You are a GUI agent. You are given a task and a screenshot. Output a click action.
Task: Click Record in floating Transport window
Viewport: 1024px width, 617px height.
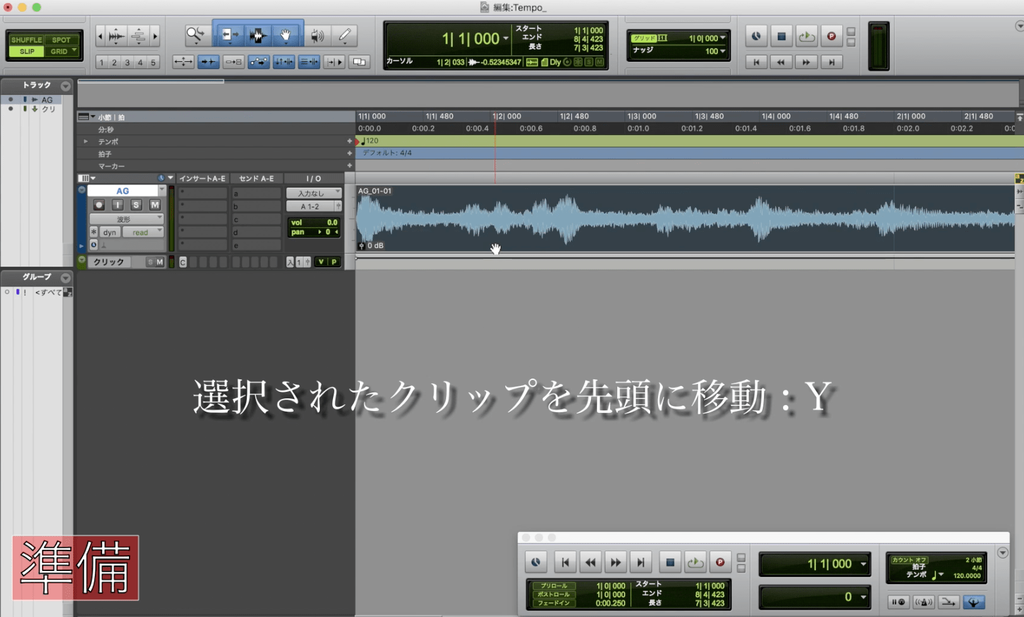tap(720, 562)
